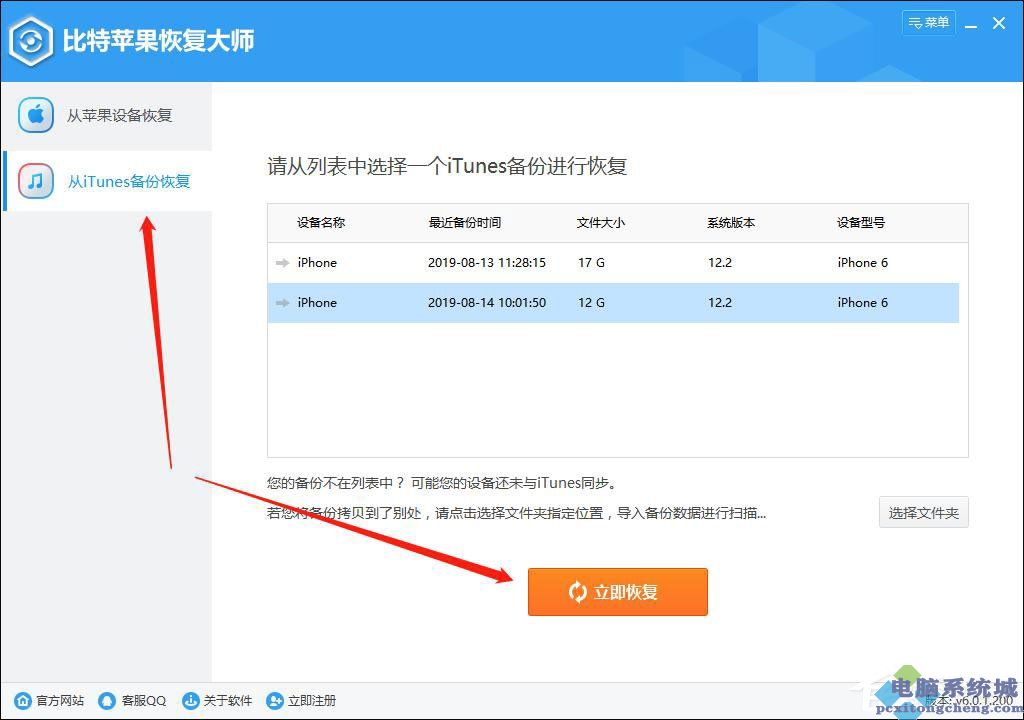1024x720 pixels.
Task: Select 从iTunes备份恢复 sidebar tab
Action: tap(108, 181)
